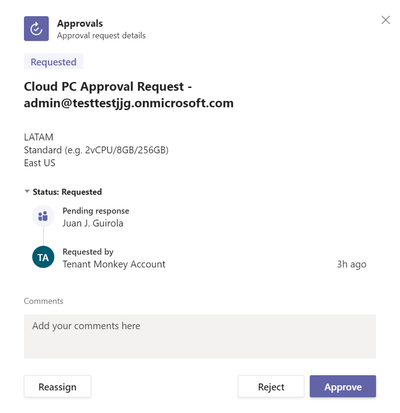The image size is (400, 413).
Task: Reject the Cloud PC request
Action: tap(271, 387)
